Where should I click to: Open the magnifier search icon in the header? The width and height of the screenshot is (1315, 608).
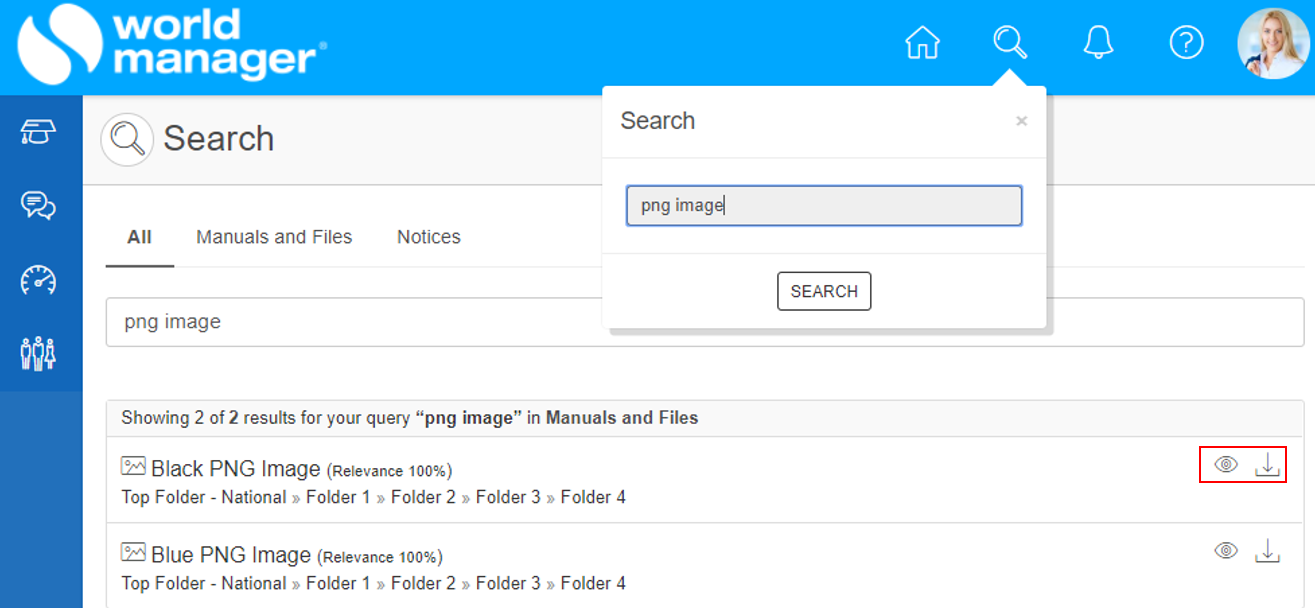coord(1010,43)
